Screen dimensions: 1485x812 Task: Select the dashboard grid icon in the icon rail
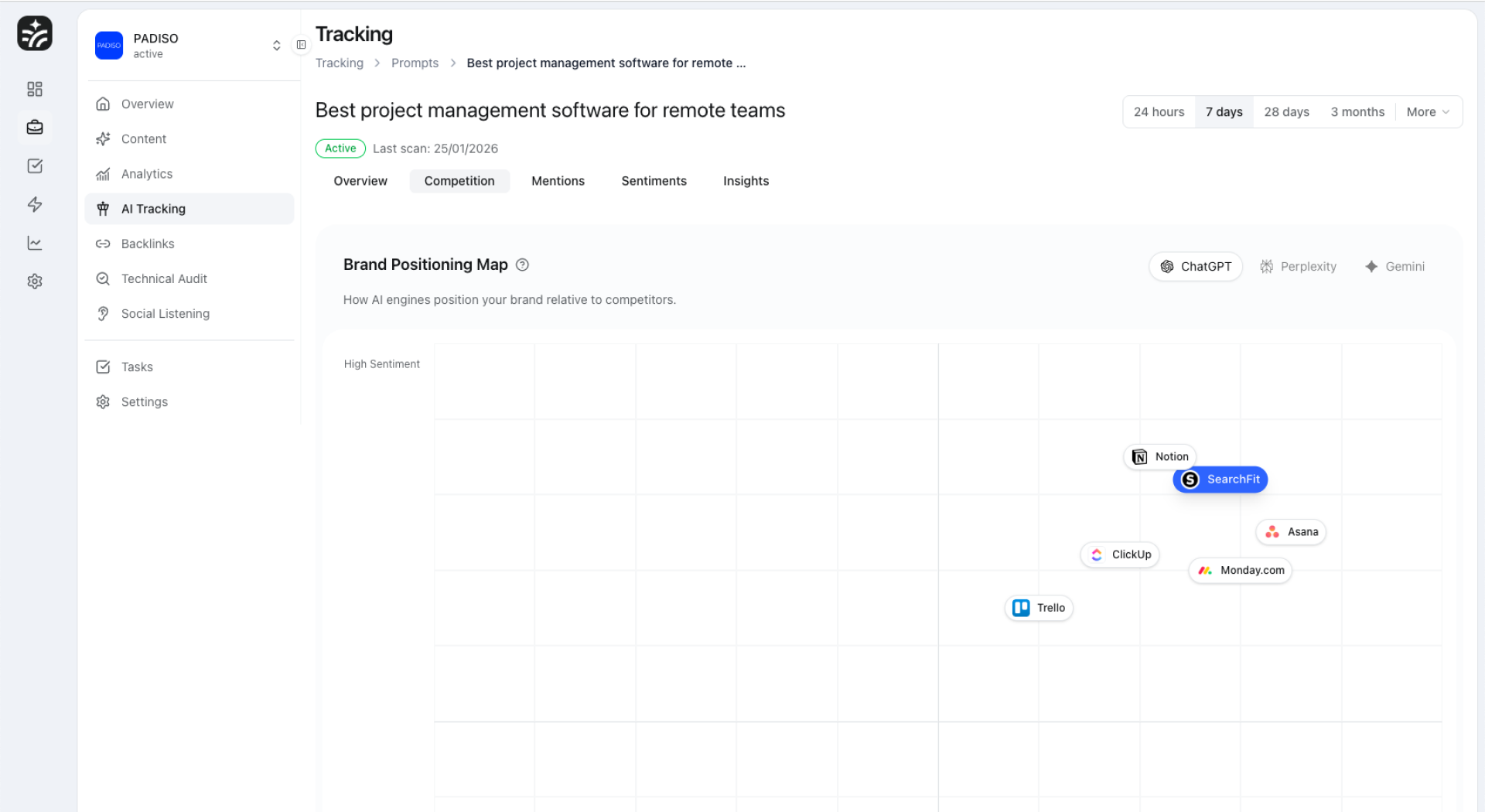tap(34, 89)
